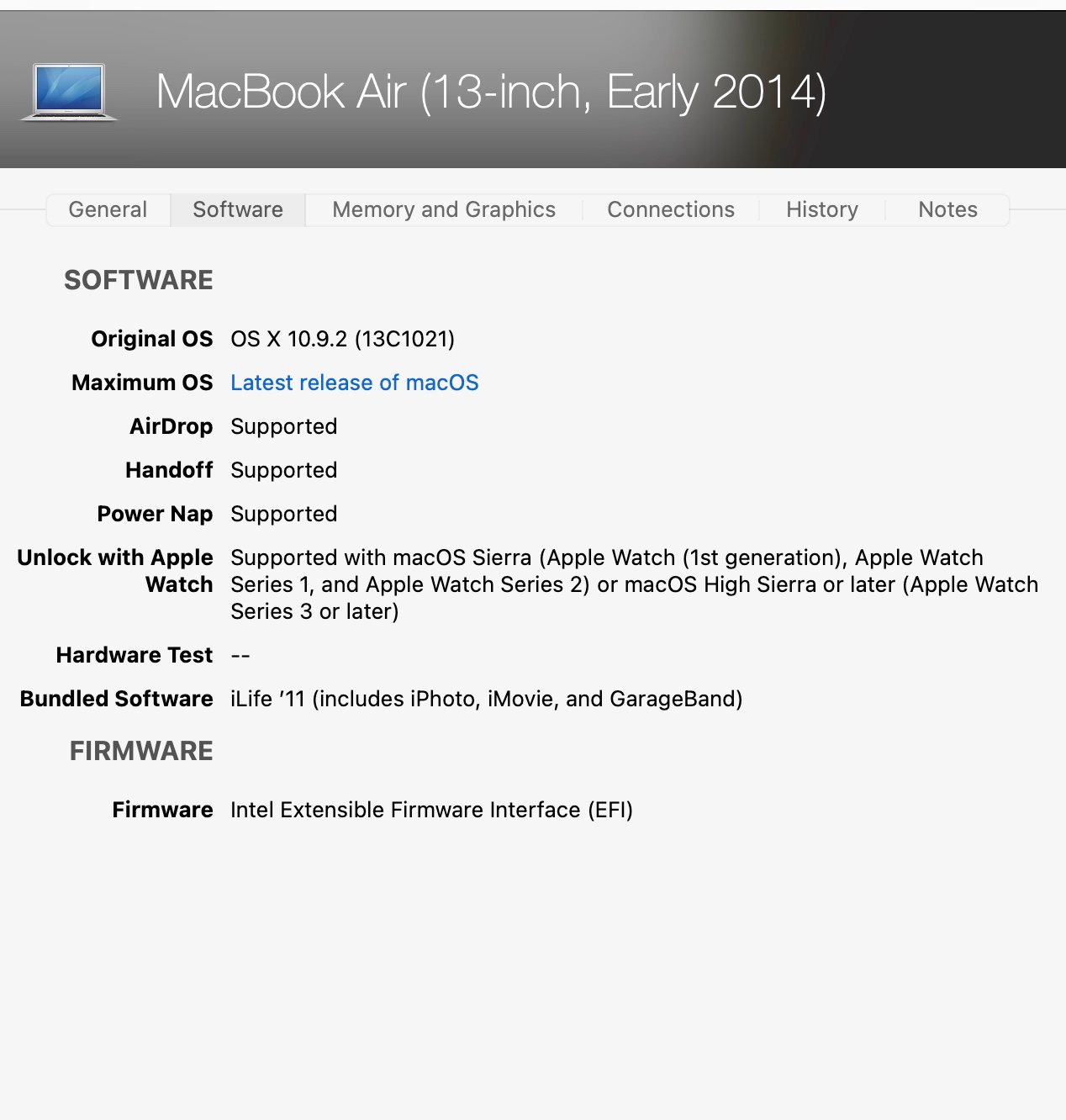The image size is (1066, 1120).
Task: Select the Software tab
Action: (x=238, y=209)
